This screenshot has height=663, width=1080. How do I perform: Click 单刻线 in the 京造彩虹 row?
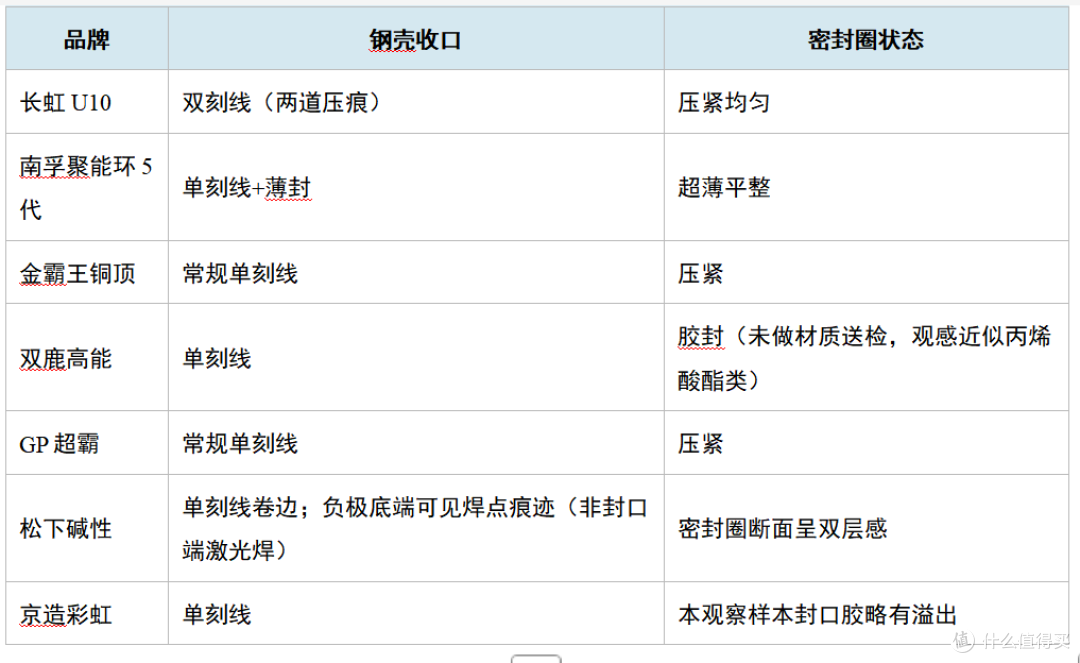(416, 613)
